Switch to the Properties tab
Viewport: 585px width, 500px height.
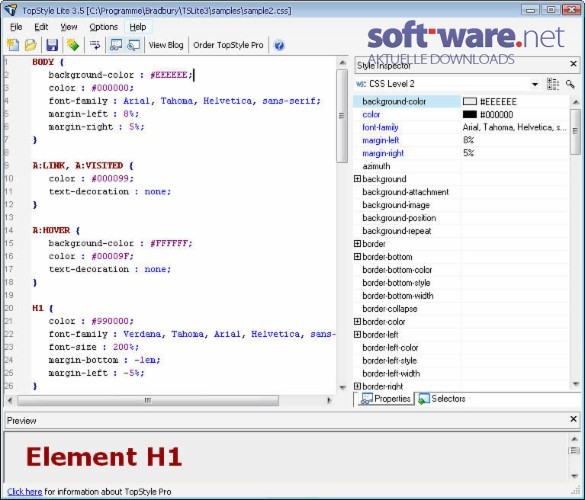[x=385, y=399]
